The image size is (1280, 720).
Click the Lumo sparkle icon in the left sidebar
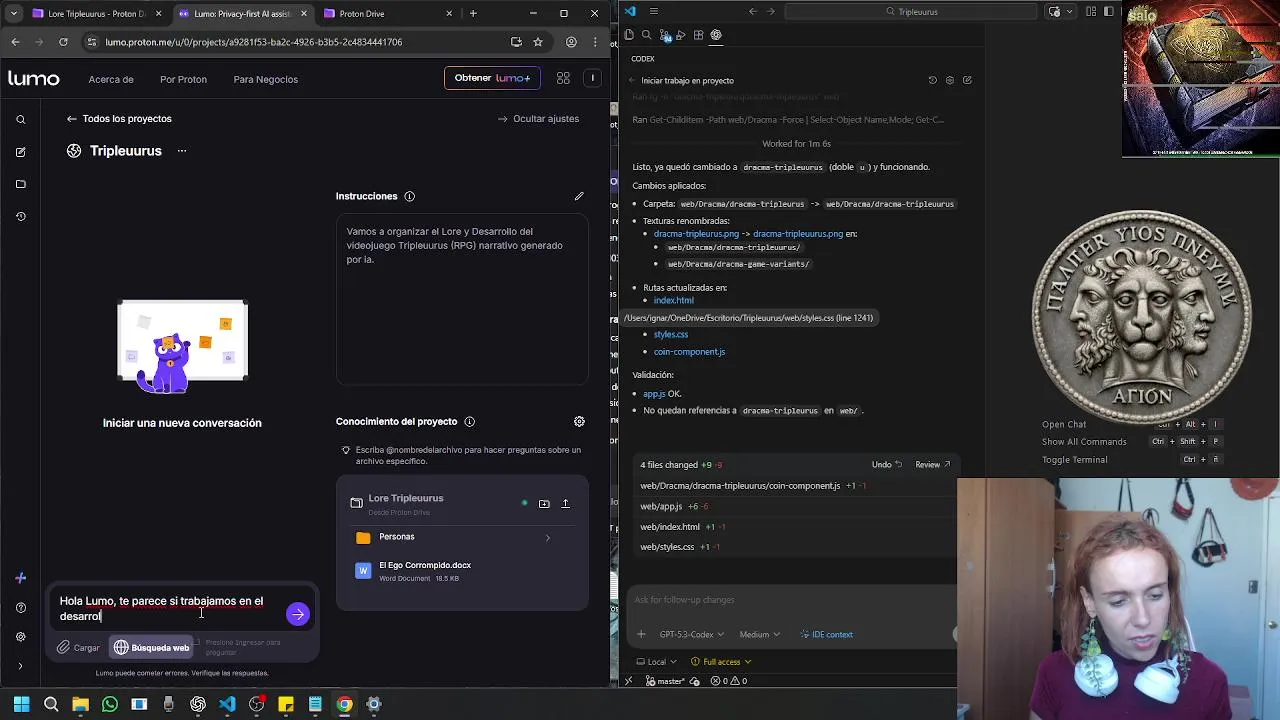(x=20, y=578)
